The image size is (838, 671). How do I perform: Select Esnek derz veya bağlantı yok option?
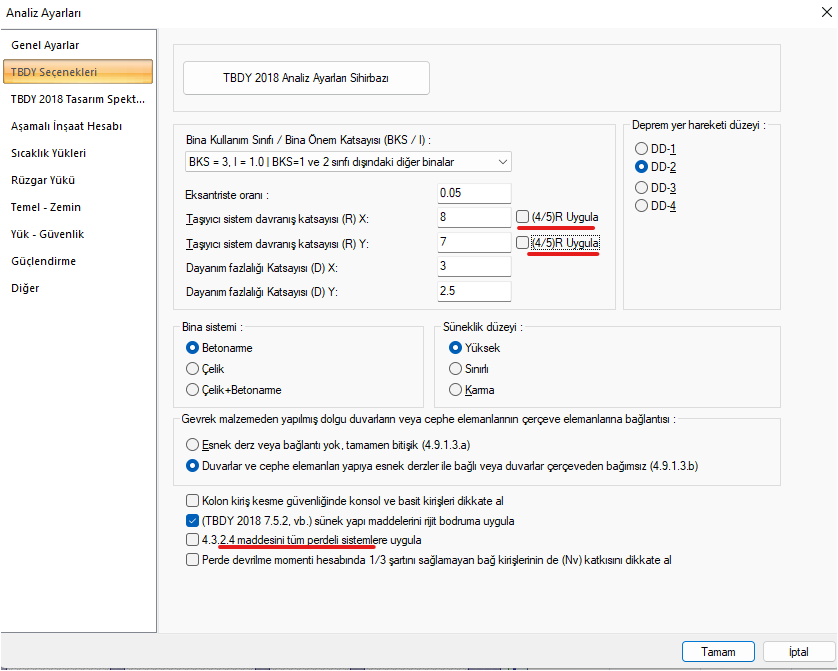193,444
